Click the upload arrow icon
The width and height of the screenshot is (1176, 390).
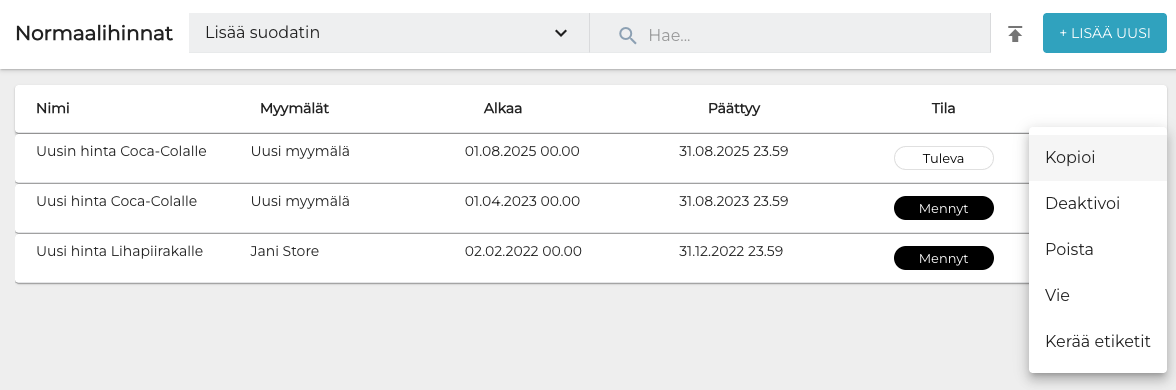coord(1015,34)
